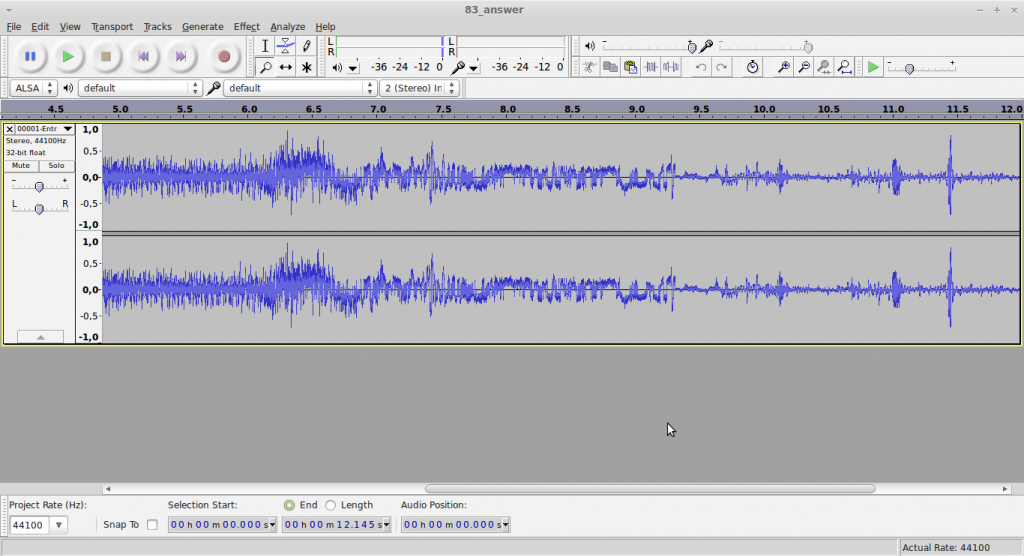Expand the Project Rate 44100 dropdown
Image resolution: width=1024 pixels, height=556 pixels.
coord(58,525)
